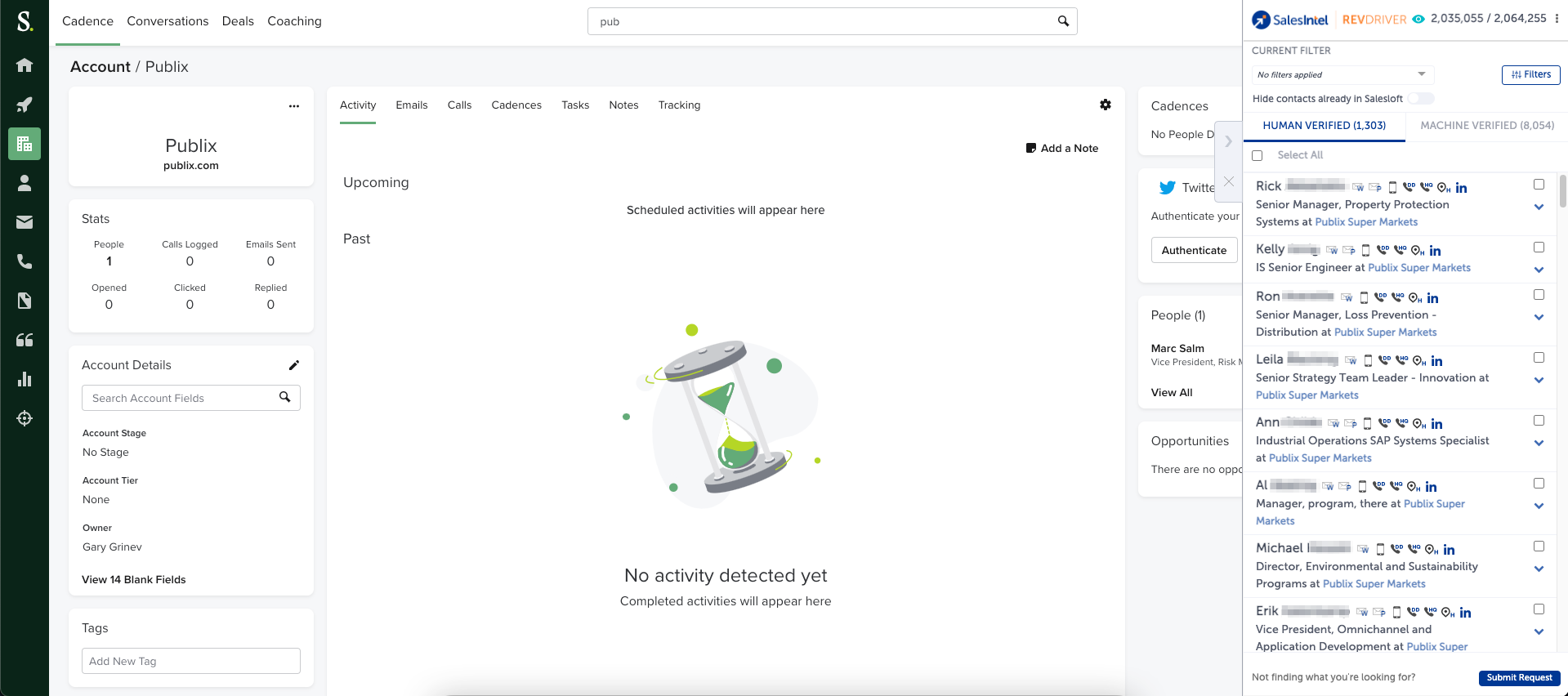Screen dimensions: 1568x696
Task: Switch to the Calls tab
Action: point(459,105)
